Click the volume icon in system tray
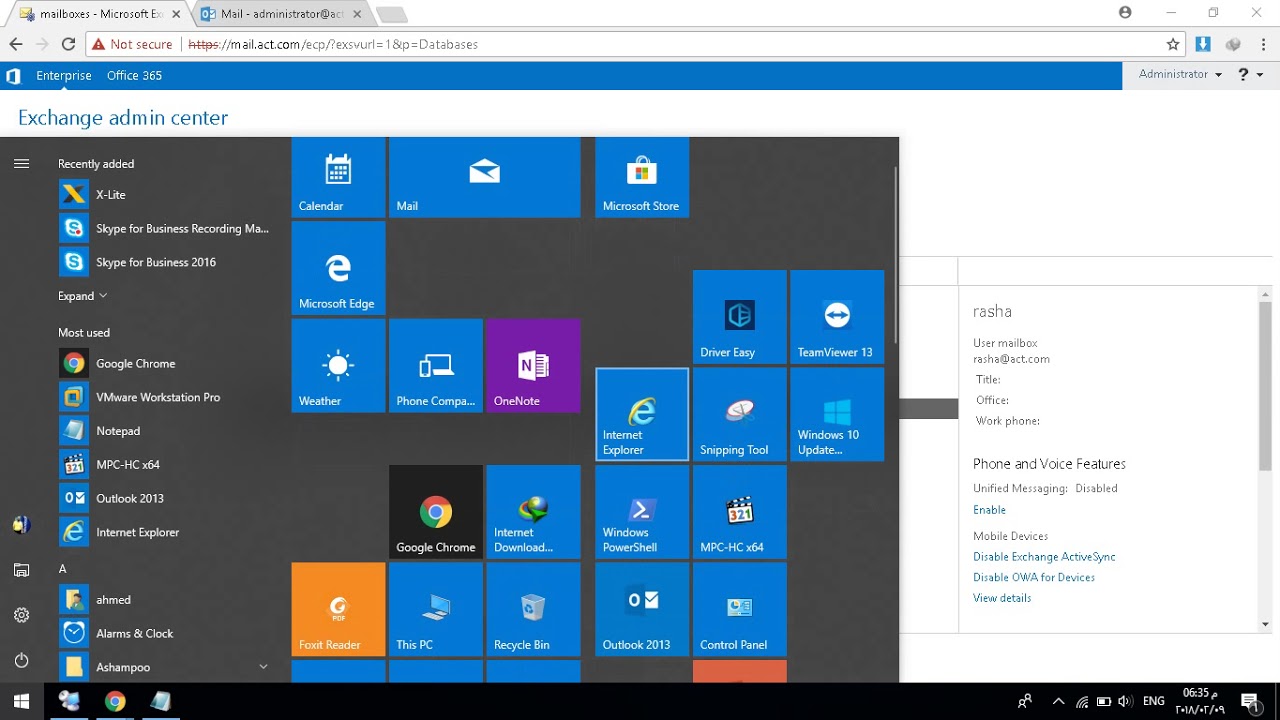 tap(1125, 702)
